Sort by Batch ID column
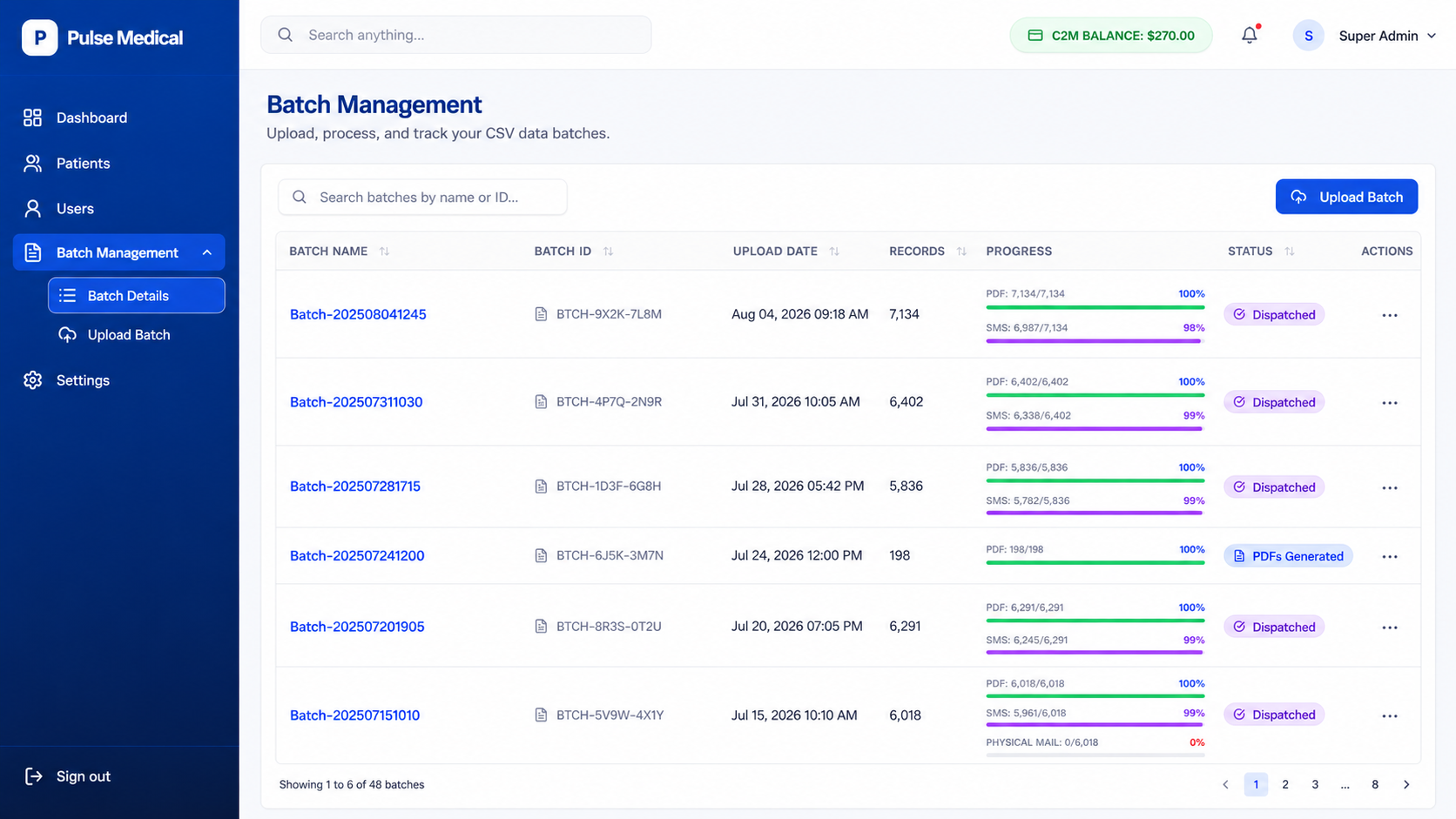 point(608,251)
